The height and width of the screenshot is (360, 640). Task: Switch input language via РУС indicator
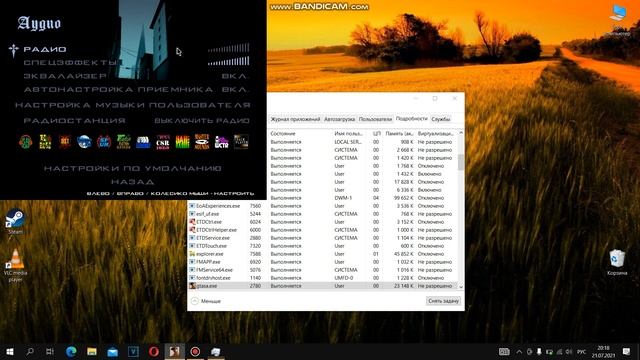pyautogui.click(x=581, y=351)
